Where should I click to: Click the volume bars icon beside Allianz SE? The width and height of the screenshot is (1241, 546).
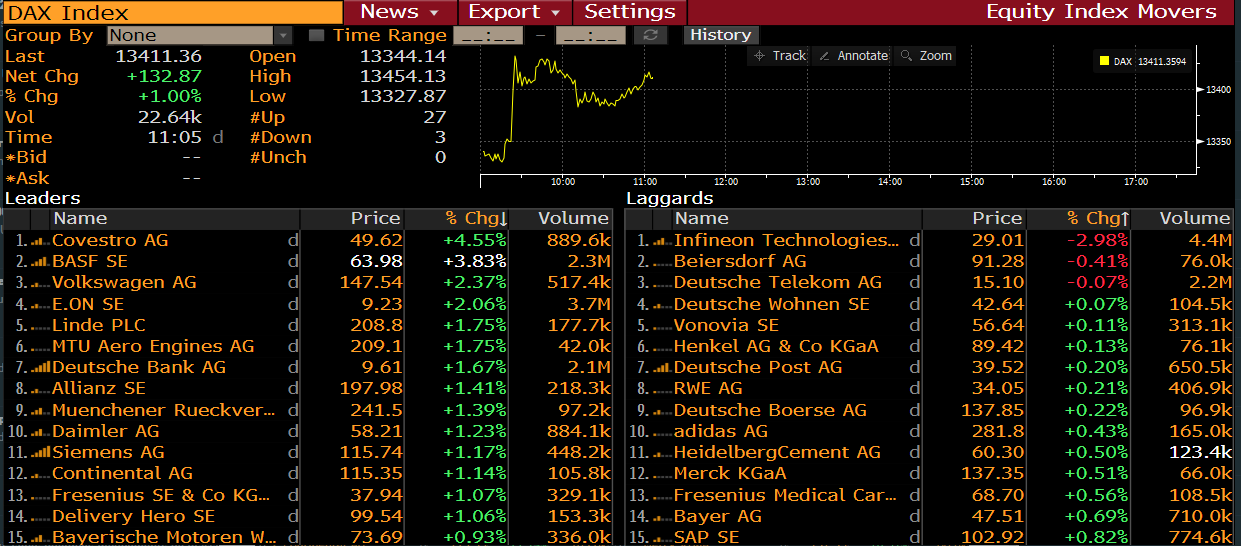pyautogui.click(x=40, y=389)
